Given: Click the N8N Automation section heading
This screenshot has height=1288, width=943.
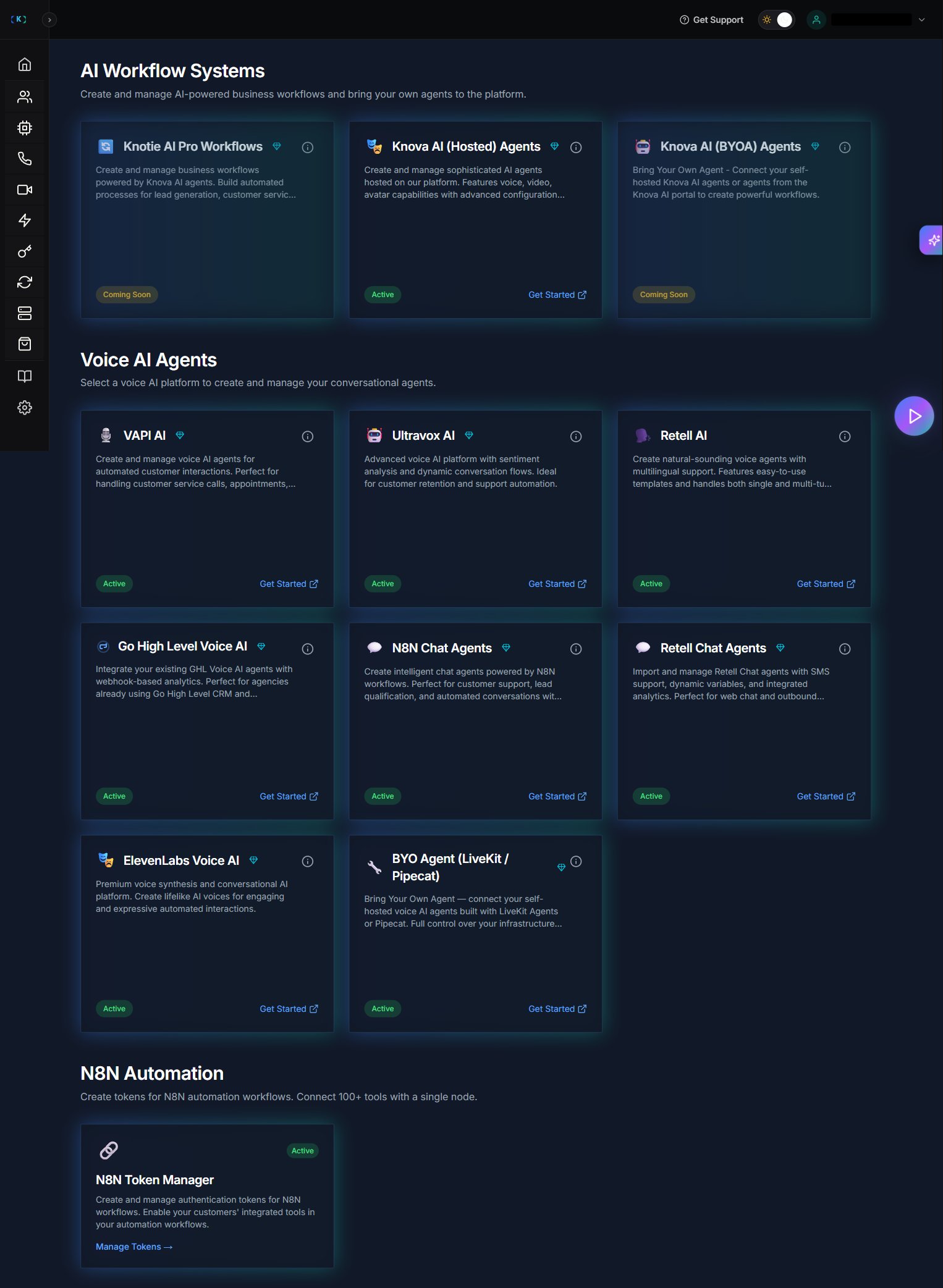Looking at the screenshot, I should [152, 1074].
